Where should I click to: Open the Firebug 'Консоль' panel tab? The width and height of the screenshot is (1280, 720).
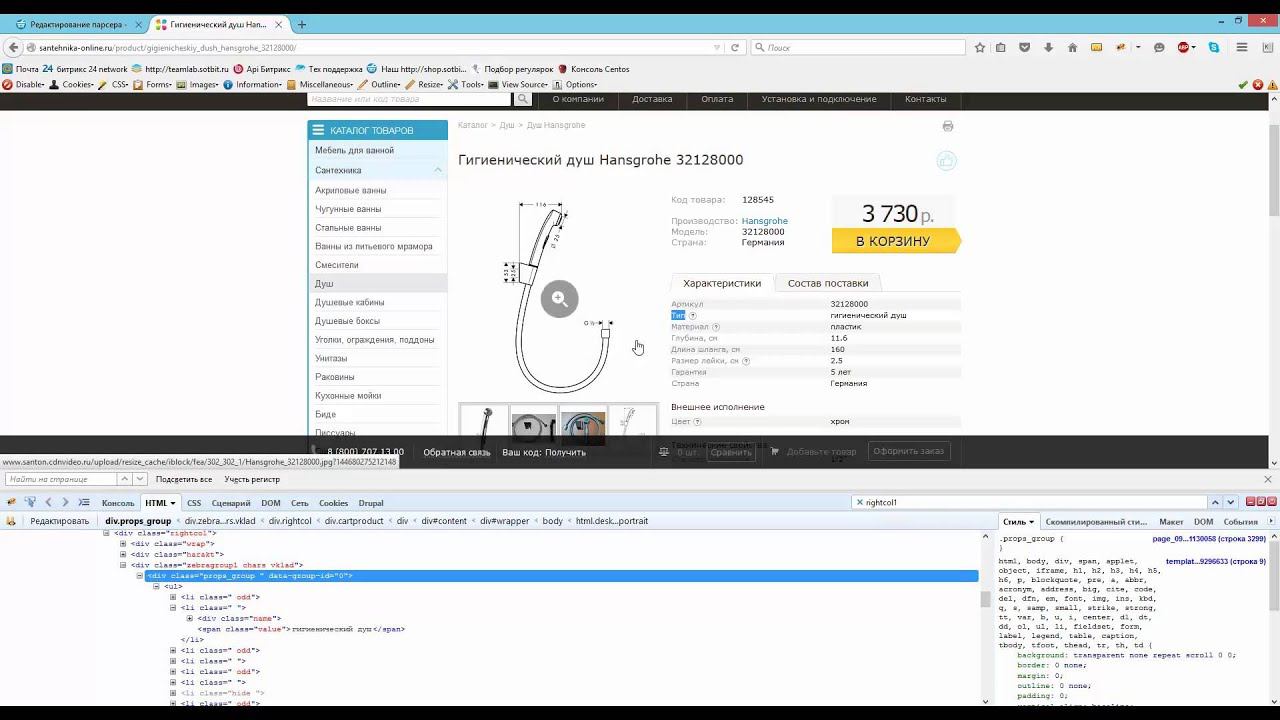tap(118, 503)
